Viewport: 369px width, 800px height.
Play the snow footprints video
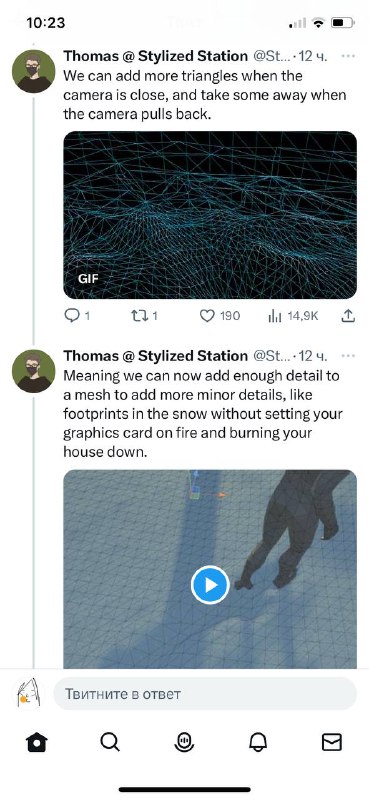point(210,585)
